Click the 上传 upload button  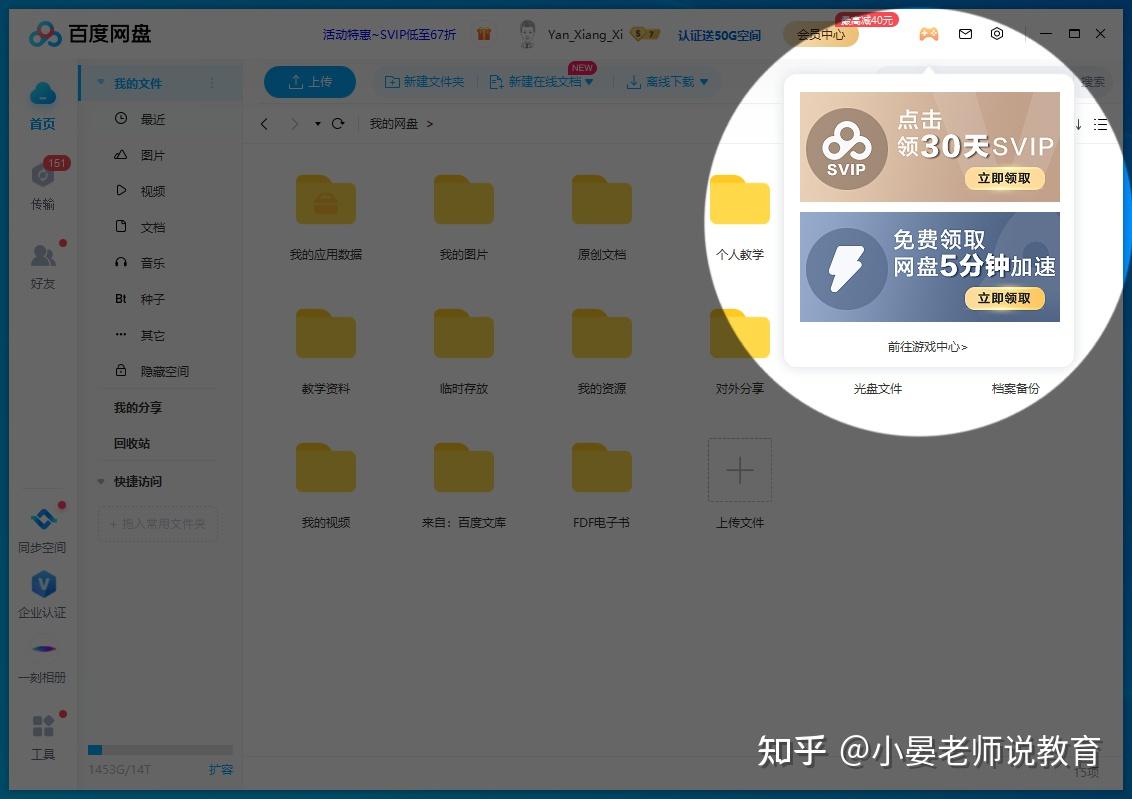310,82
